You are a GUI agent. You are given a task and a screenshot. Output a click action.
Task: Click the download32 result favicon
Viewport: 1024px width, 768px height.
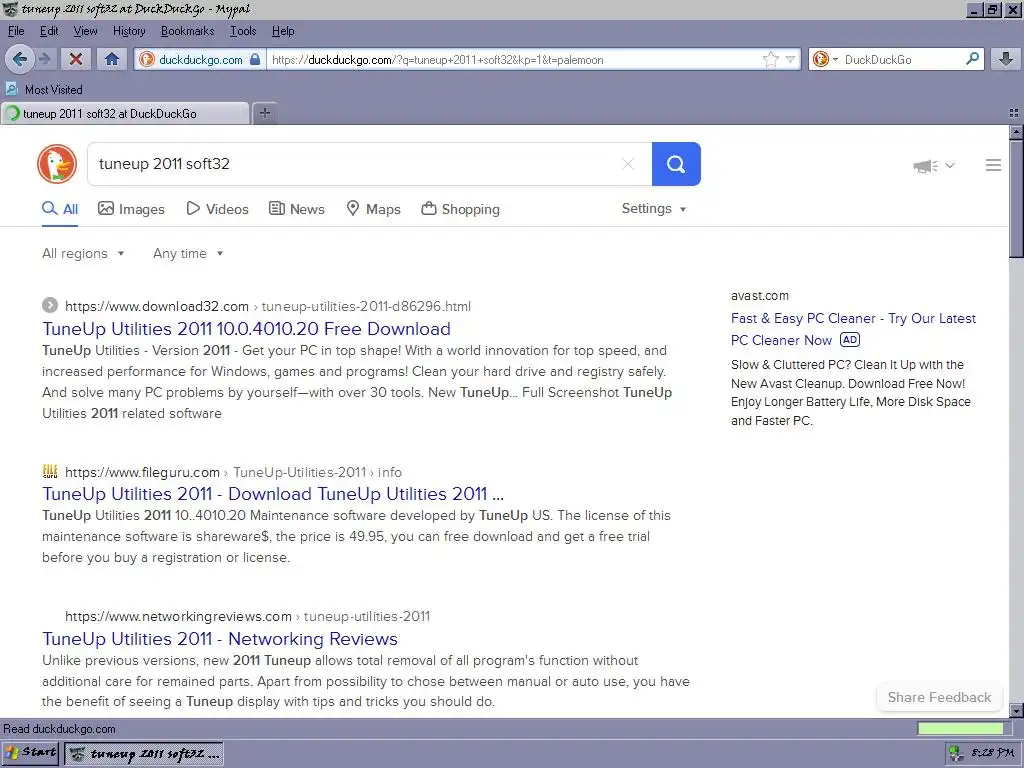[50, 305]
